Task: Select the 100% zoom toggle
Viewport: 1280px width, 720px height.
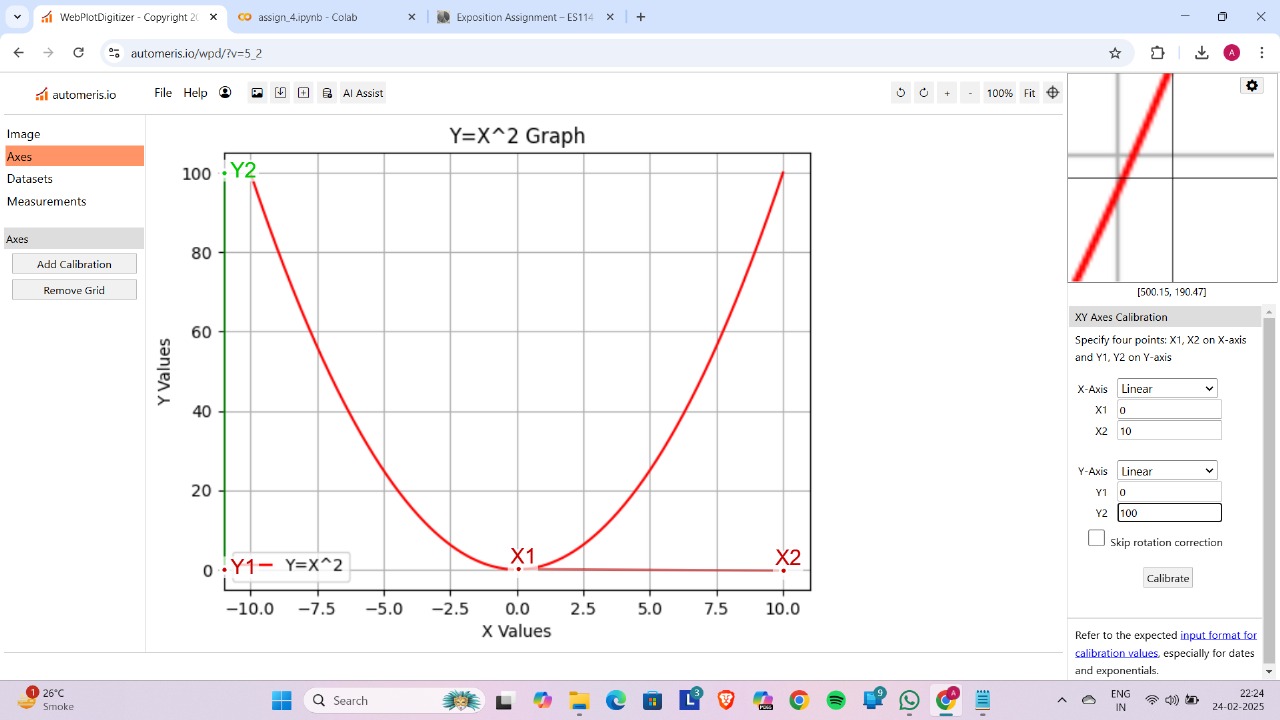Action: (x=999, y=92)
